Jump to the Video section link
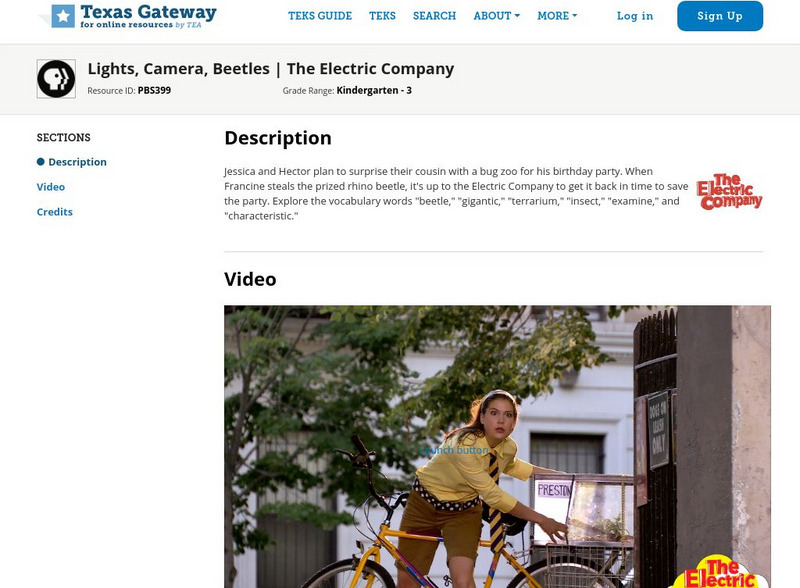 (51, 187)
